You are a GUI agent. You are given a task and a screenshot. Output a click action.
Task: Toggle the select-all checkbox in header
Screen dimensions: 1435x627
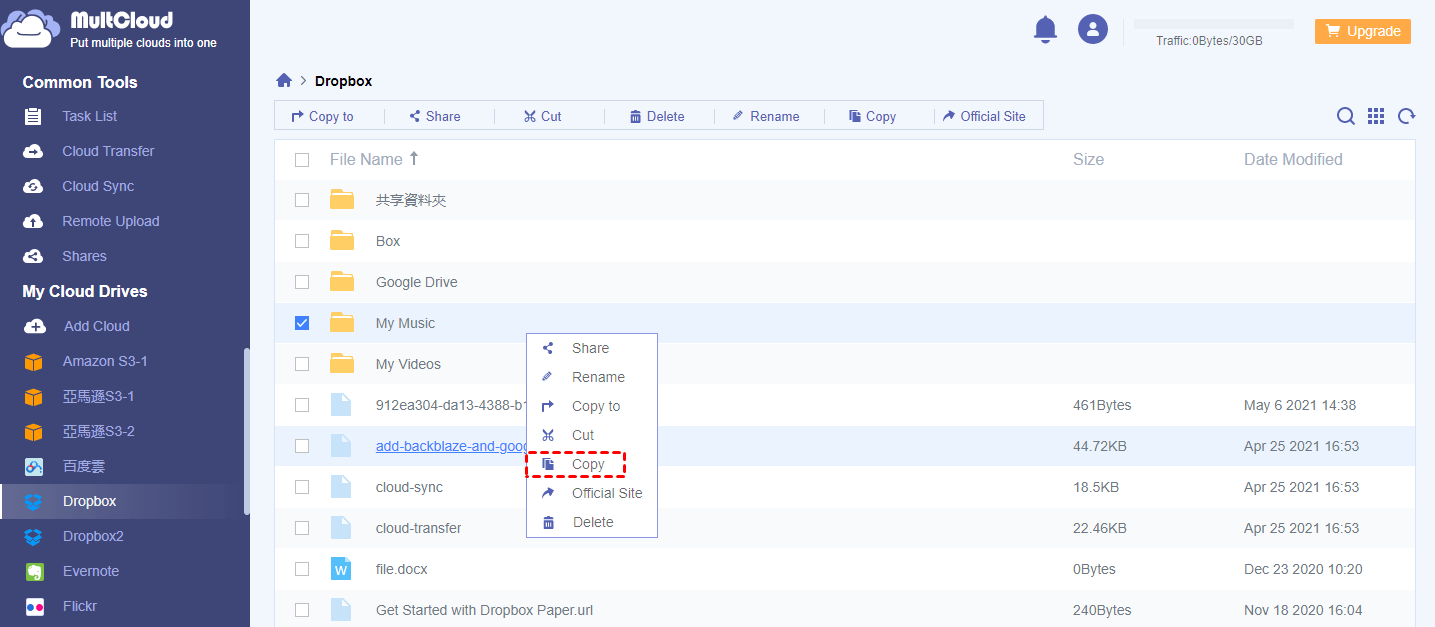302,159
